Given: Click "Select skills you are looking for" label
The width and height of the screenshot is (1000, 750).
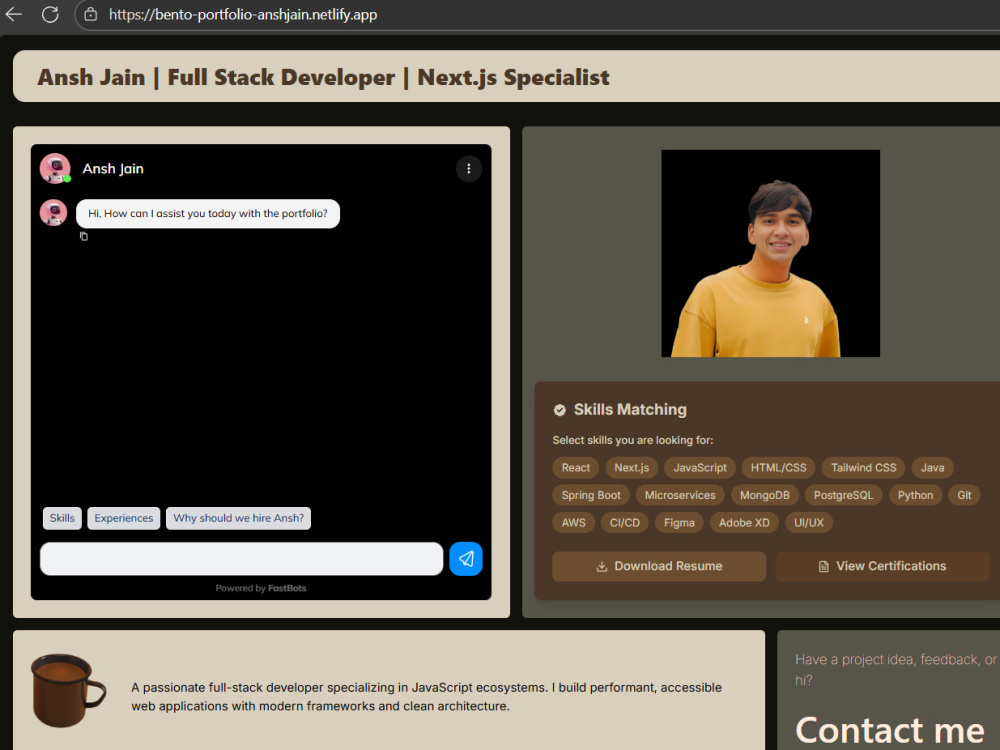Looking at the screenshot, I should click(633, 440).
